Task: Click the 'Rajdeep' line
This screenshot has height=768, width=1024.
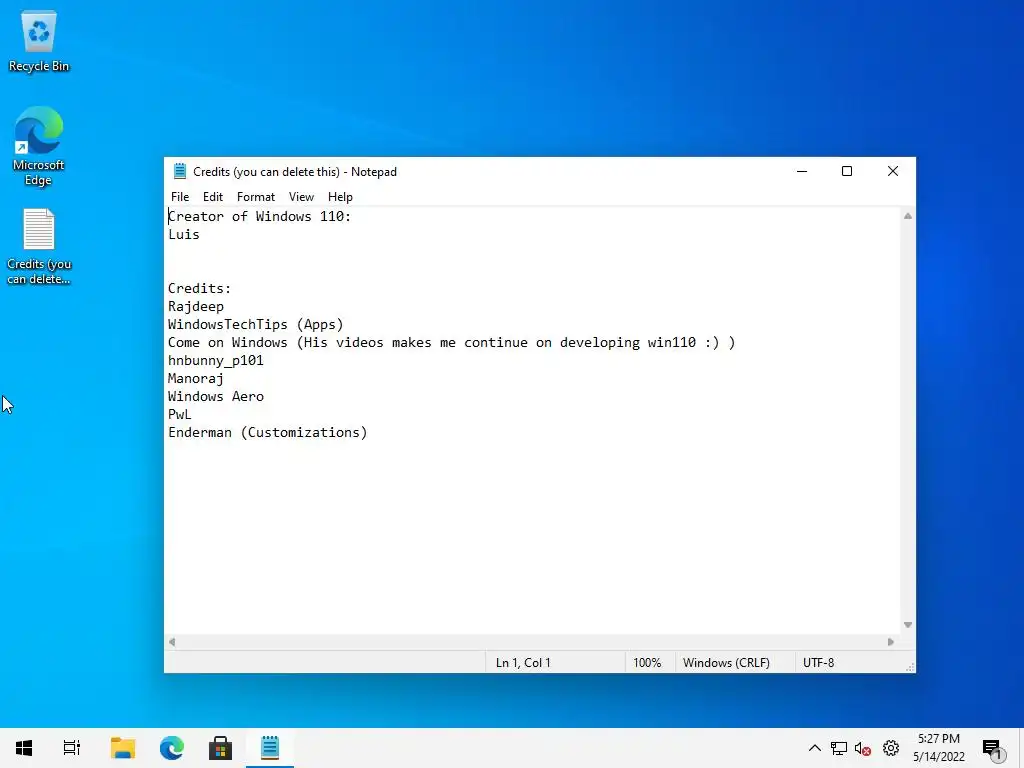Action: 196,306
